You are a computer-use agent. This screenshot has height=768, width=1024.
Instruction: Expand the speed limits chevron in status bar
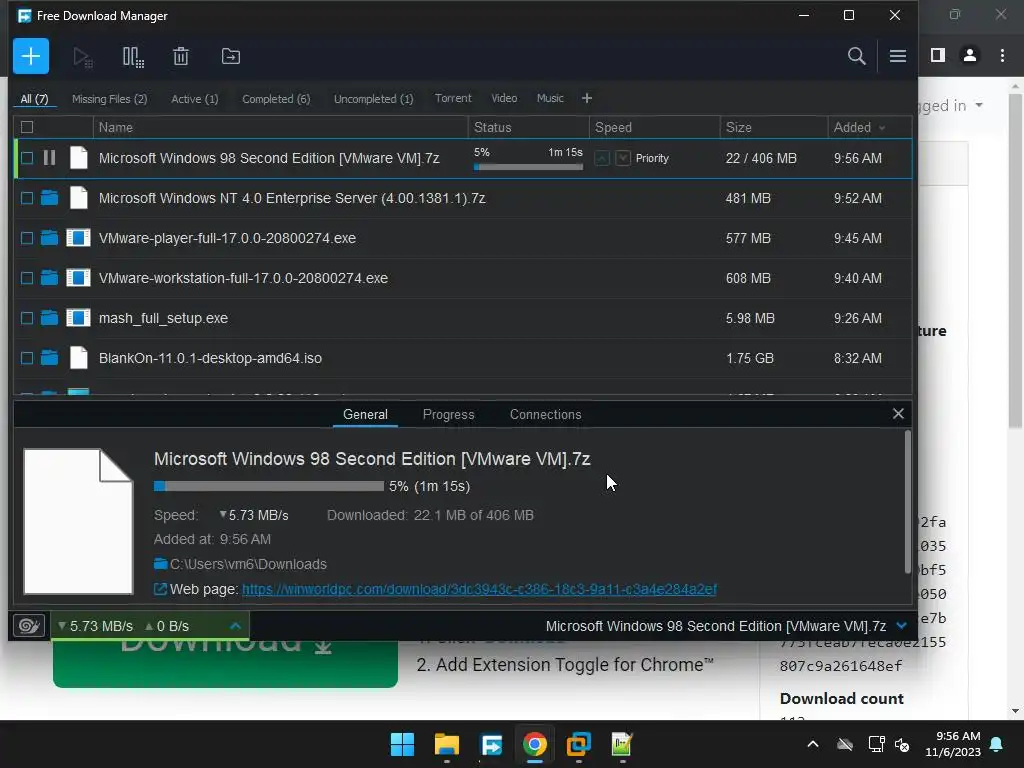pos(236,626)
